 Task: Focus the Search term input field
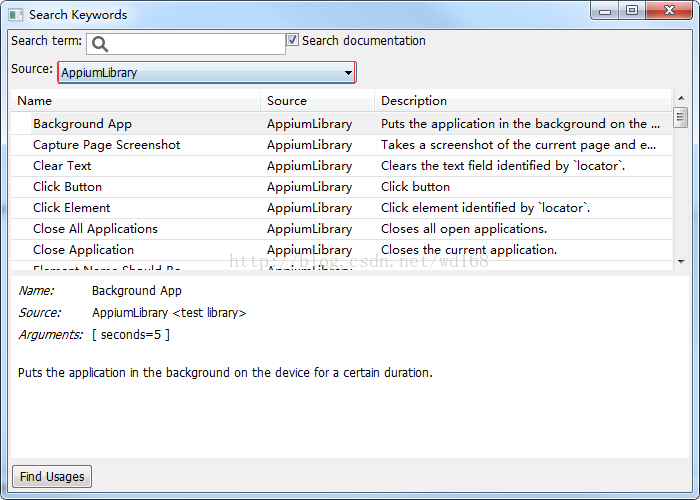pos(186,44)
